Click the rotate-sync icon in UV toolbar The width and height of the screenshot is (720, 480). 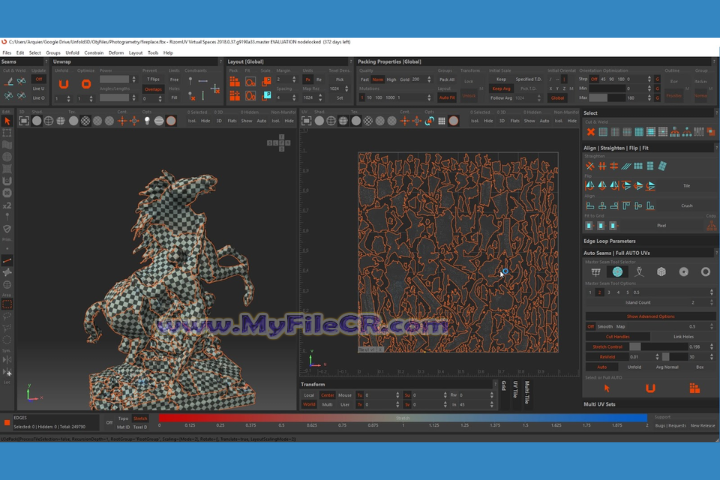point(429,121)
